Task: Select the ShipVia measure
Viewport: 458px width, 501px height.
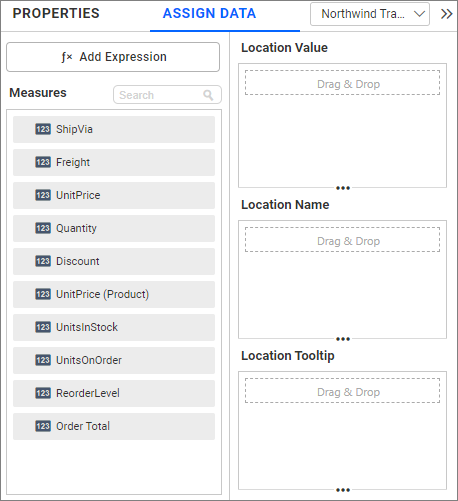Action: tap(114, 129)
